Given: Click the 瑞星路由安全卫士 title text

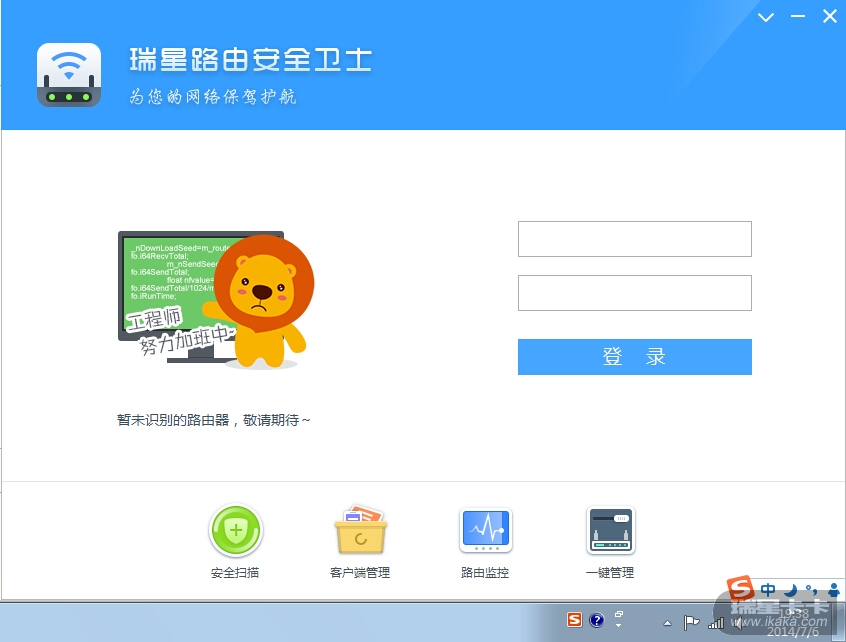Looking at the screenshot, I should [x=250, y=59].
